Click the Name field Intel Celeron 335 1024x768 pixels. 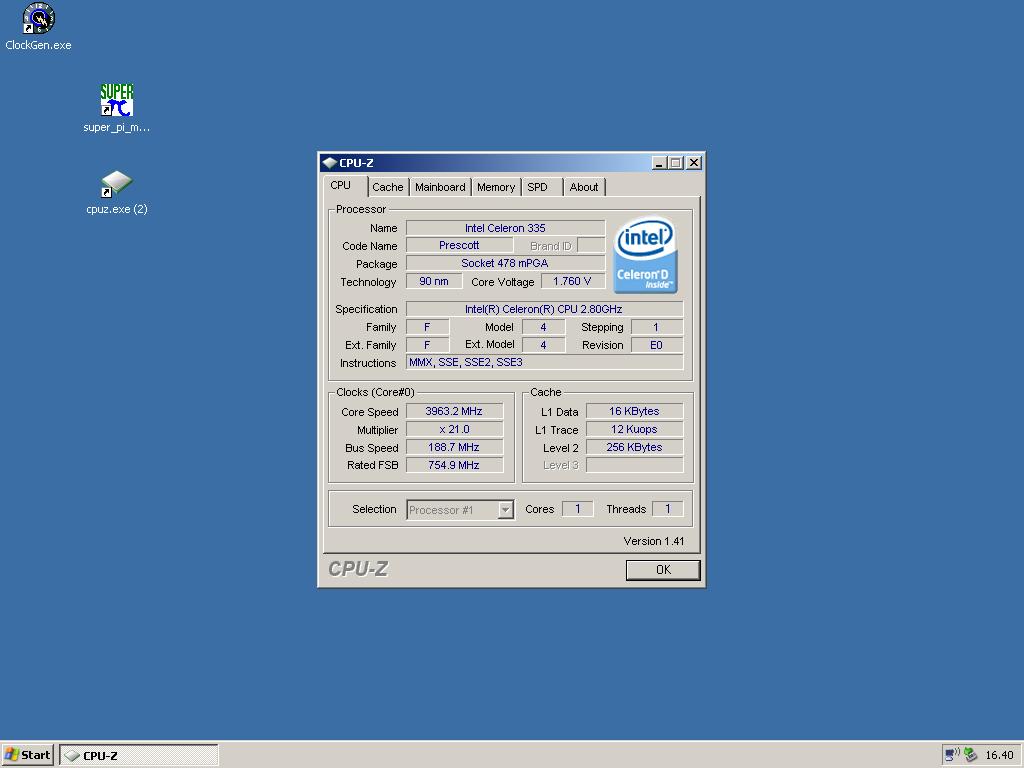505,228
